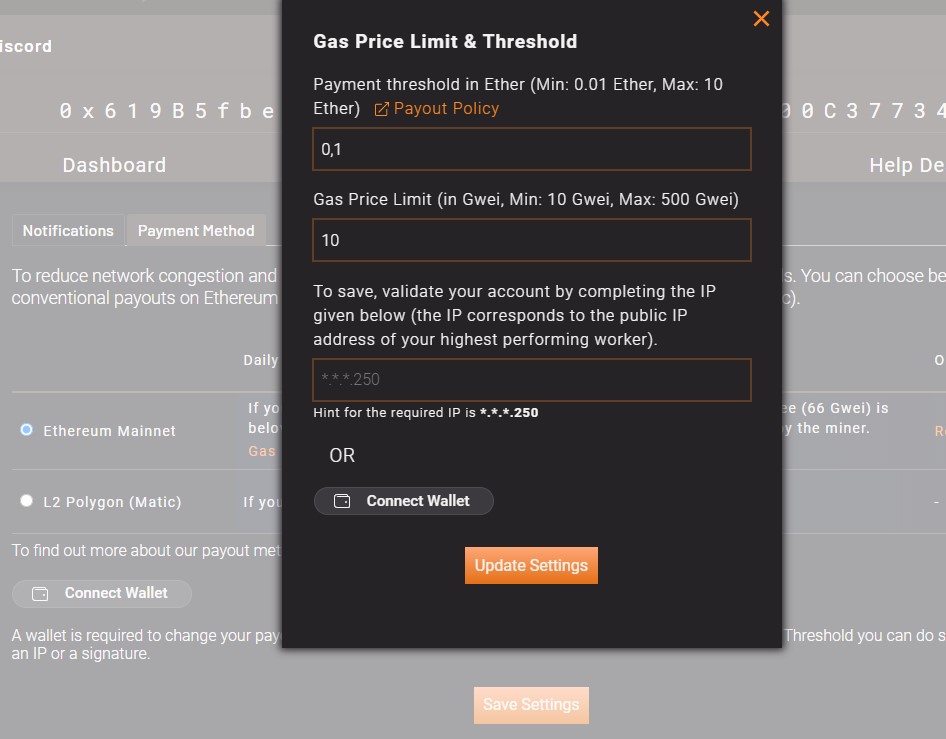
Task: Click the page's Connect Wallet button
Action: coord(102,594)
